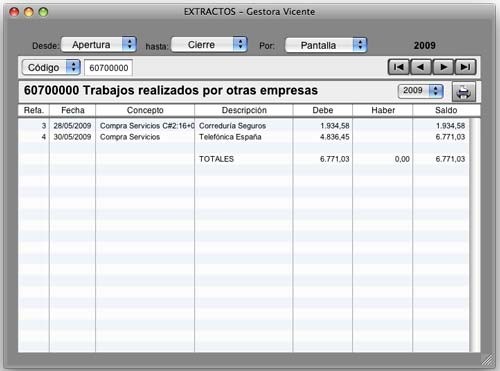This screenshot has width=500, height=371.
Task: Click the Haber column header
Action: click(x=383, y=110)
